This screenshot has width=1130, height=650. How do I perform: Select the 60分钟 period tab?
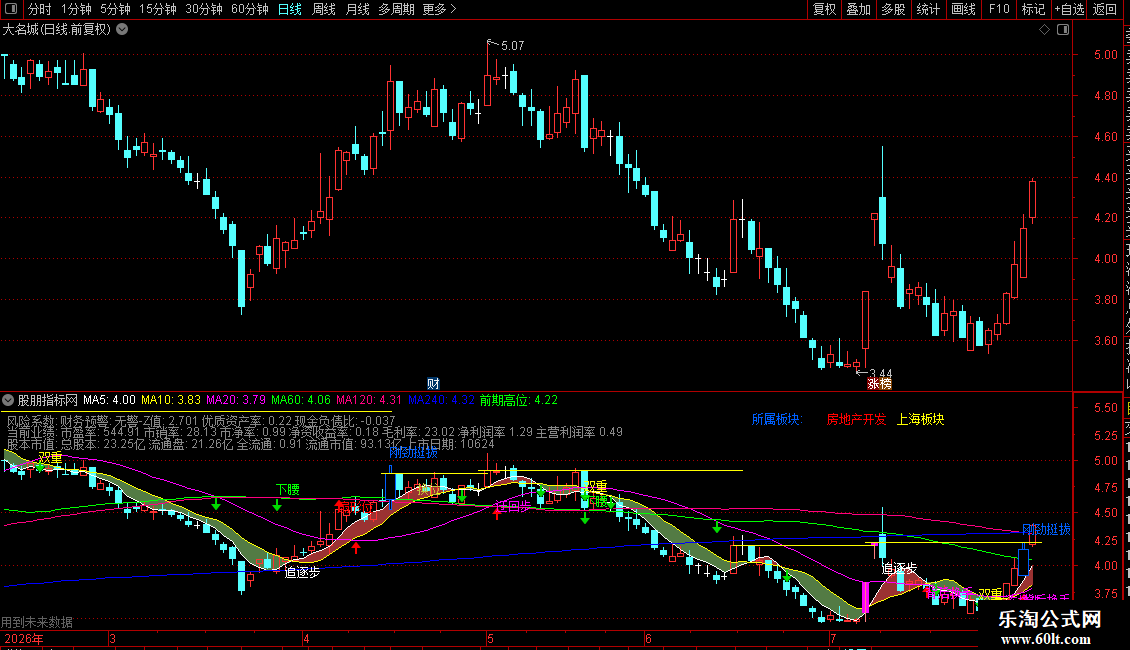click(250, 9)
